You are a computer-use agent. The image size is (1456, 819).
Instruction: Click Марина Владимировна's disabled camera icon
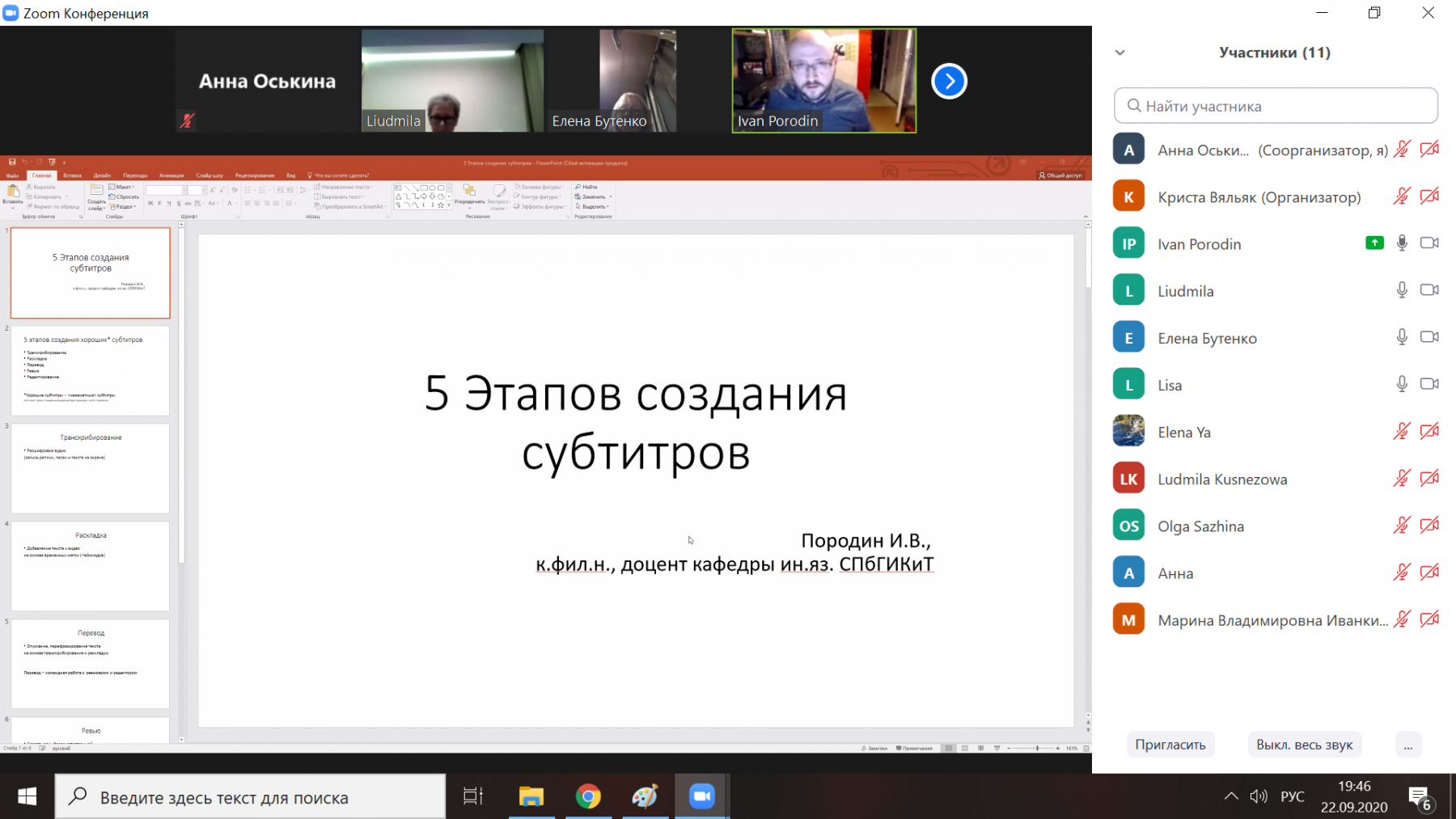point(1429,619)
